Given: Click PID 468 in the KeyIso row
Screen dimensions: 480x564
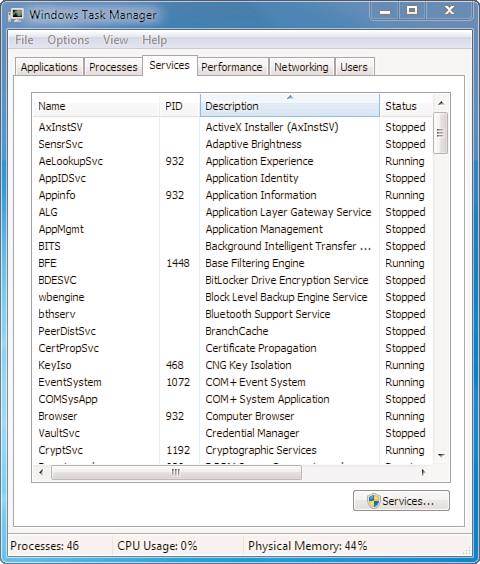Looking at the screenshot, I should tap(175, 365).
